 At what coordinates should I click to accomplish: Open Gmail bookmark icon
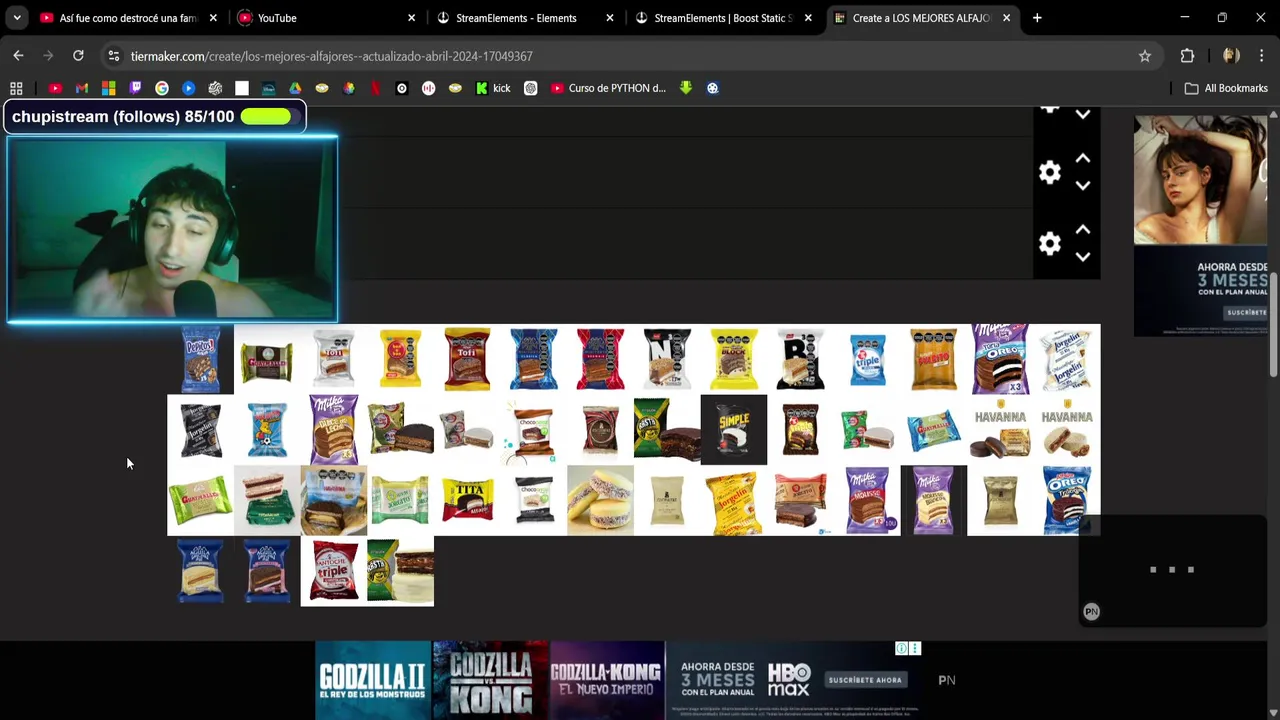pyautogui.click(x=82, y=88)
